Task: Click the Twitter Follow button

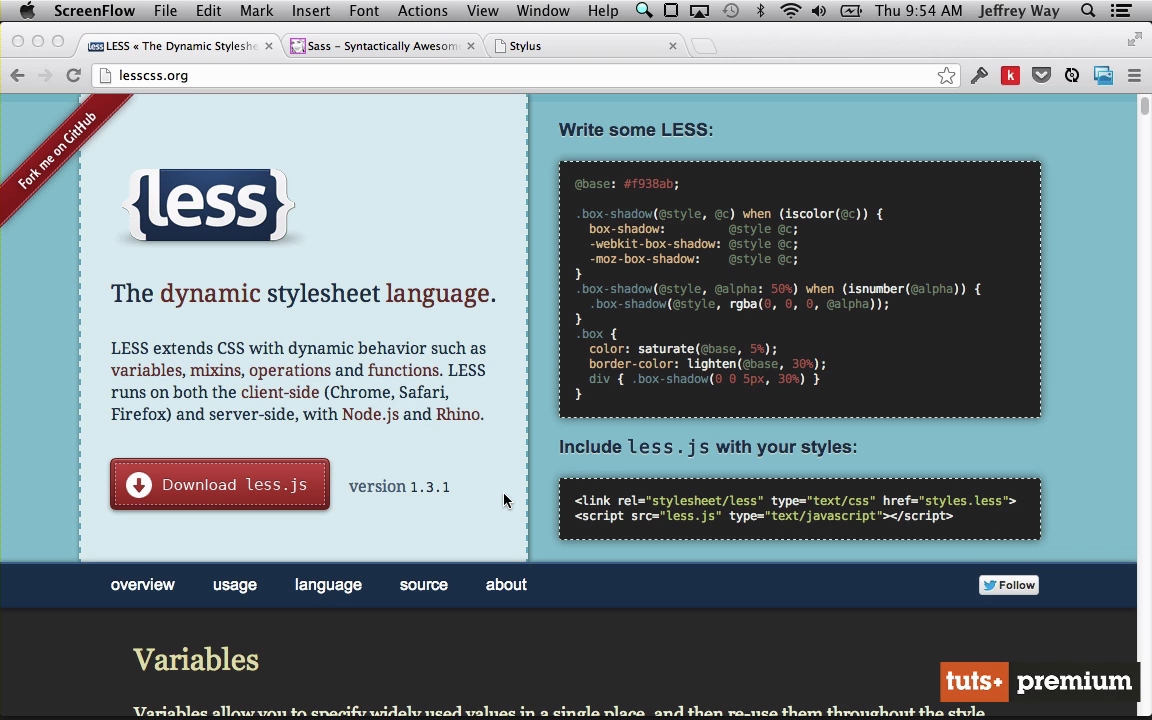Action: pyautogui.click(x=1009, y=585)
